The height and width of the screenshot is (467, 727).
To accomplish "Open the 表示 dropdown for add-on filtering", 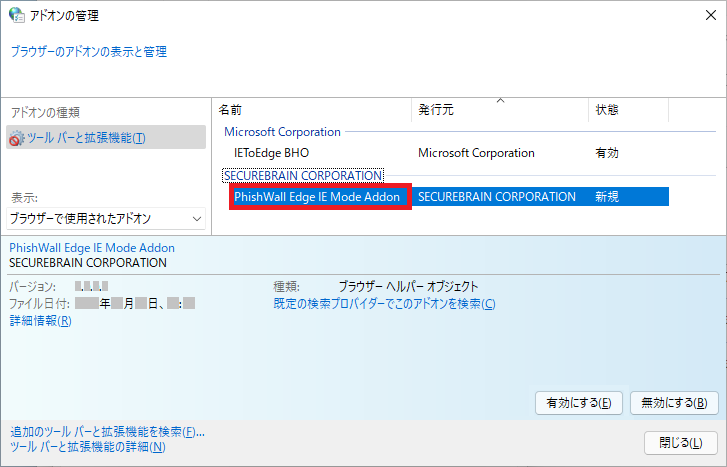I will pyautogui.click(x=106, y=218).
